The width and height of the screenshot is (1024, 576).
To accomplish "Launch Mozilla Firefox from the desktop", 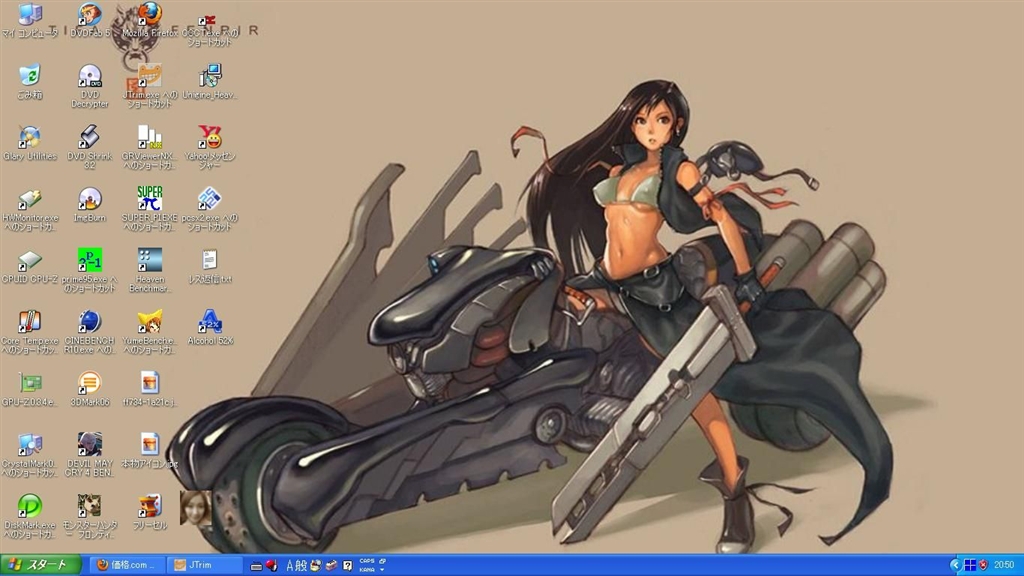I will pos(150,20).
